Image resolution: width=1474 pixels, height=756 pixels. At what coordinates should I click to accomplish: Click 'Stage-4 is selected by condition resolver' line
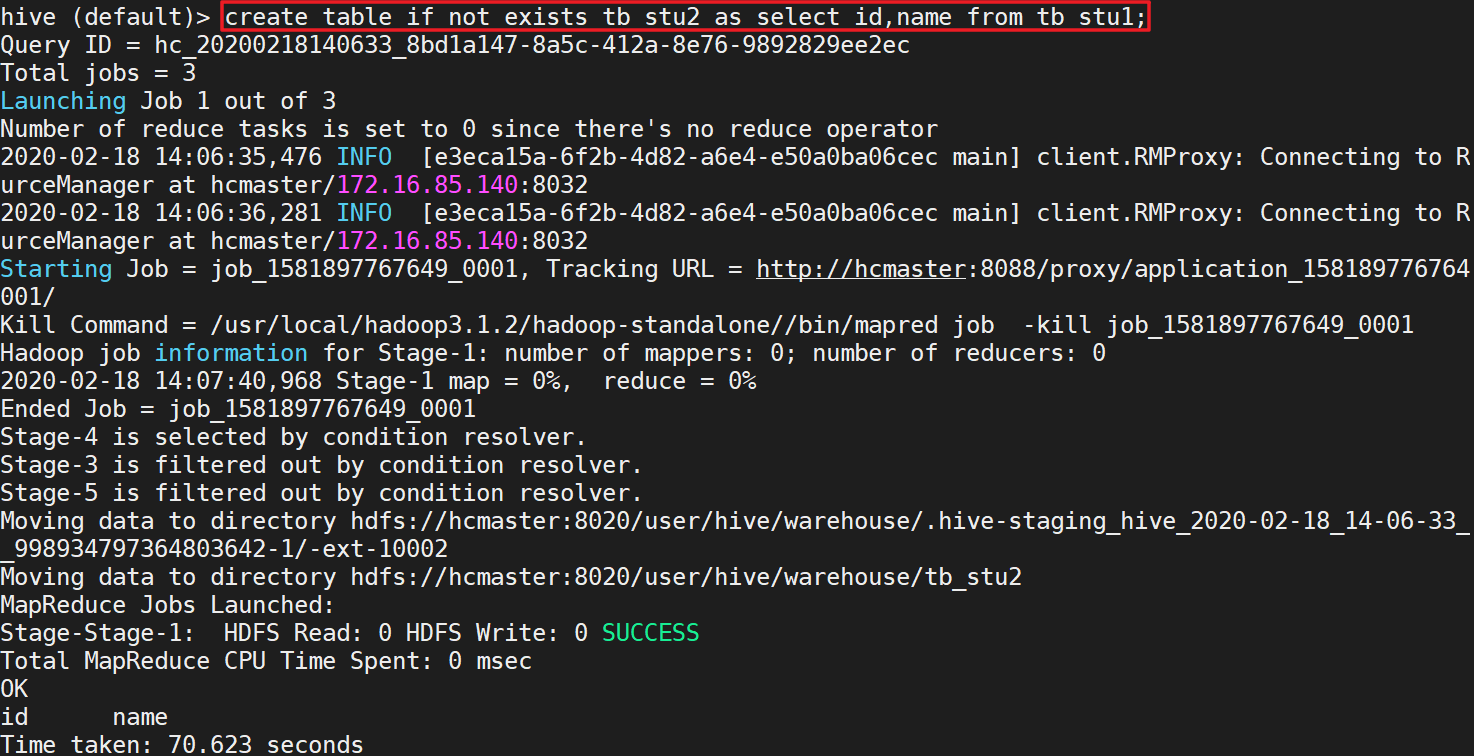(x=293, y=437)
